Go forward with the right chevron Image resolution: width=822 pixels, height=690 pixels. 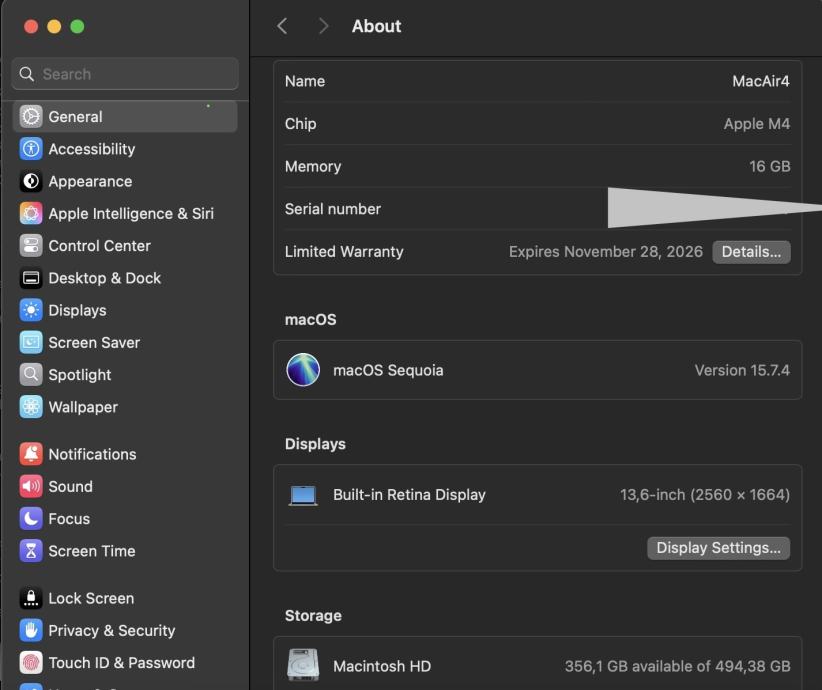pos(323,27)
